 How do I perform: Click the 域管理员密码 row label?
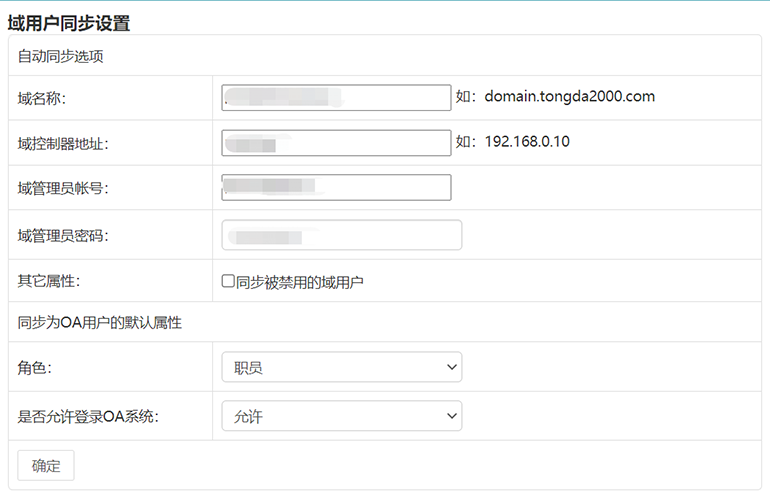point(62,236)
